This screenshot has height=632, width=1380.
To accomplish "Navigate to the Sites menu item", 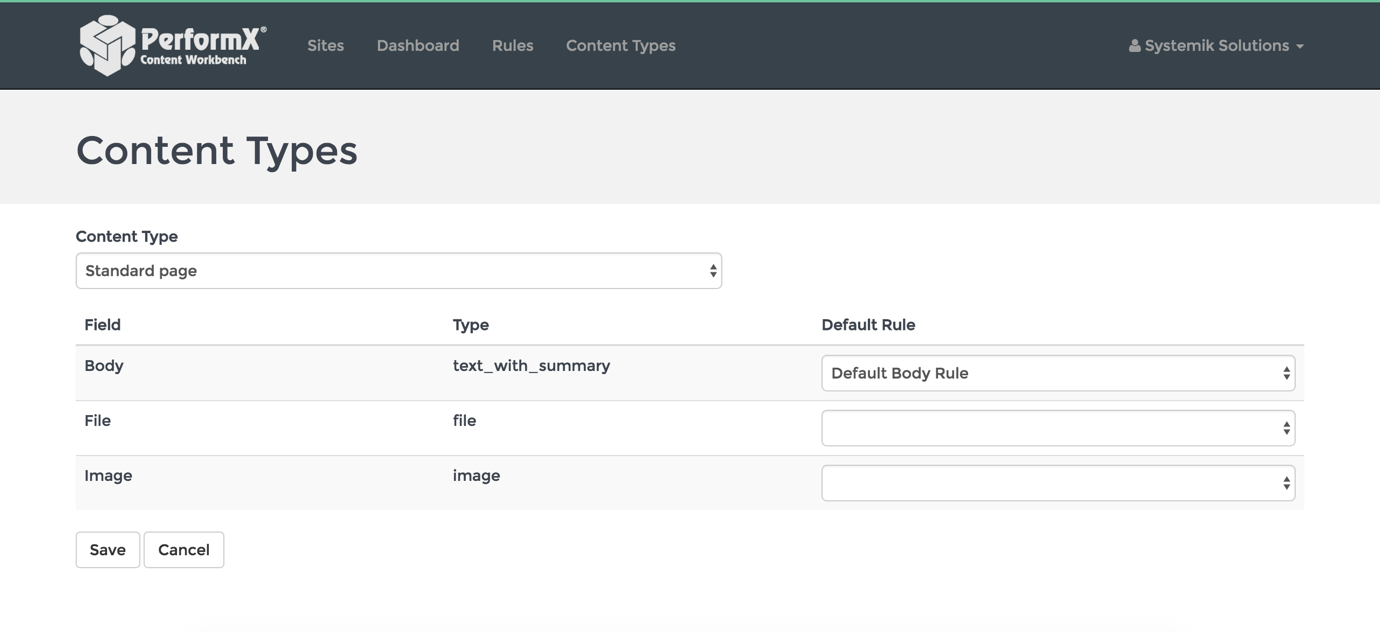I will [325, 45].
